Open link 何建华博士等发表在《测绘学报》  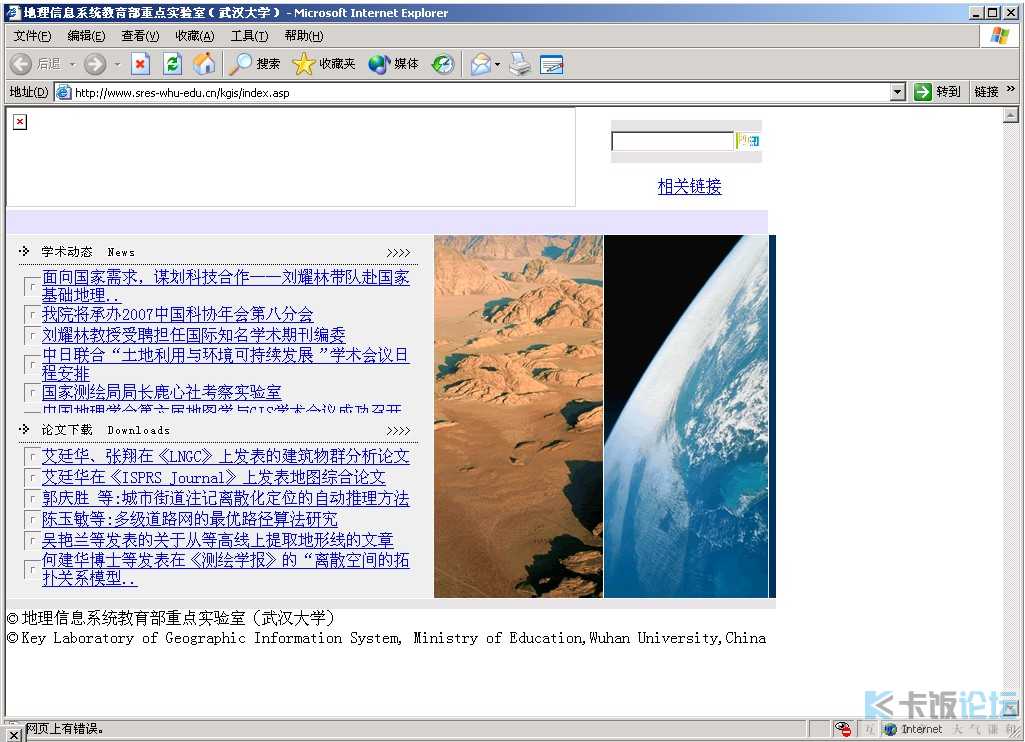[226, 569]
